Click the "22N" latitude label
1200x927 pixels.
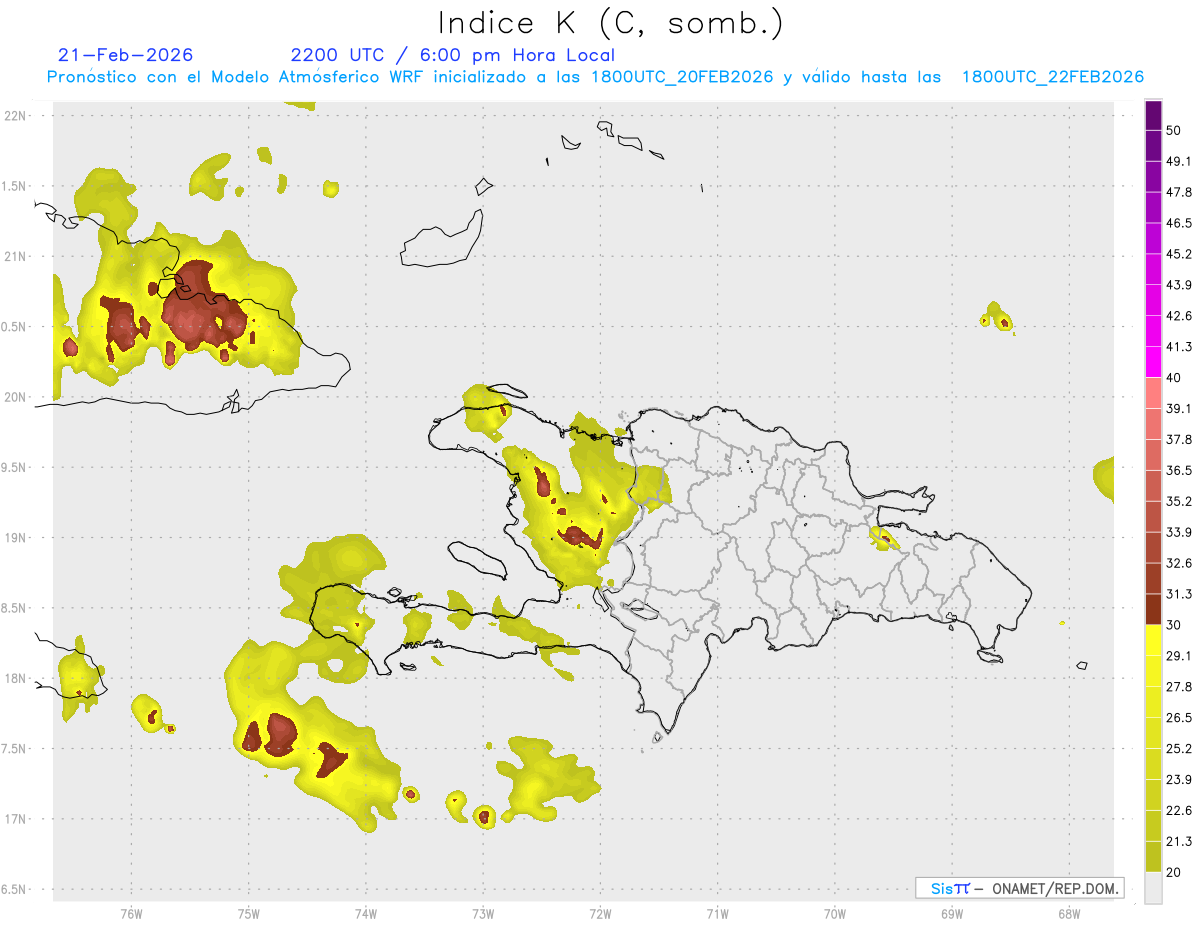coord(14,115)
